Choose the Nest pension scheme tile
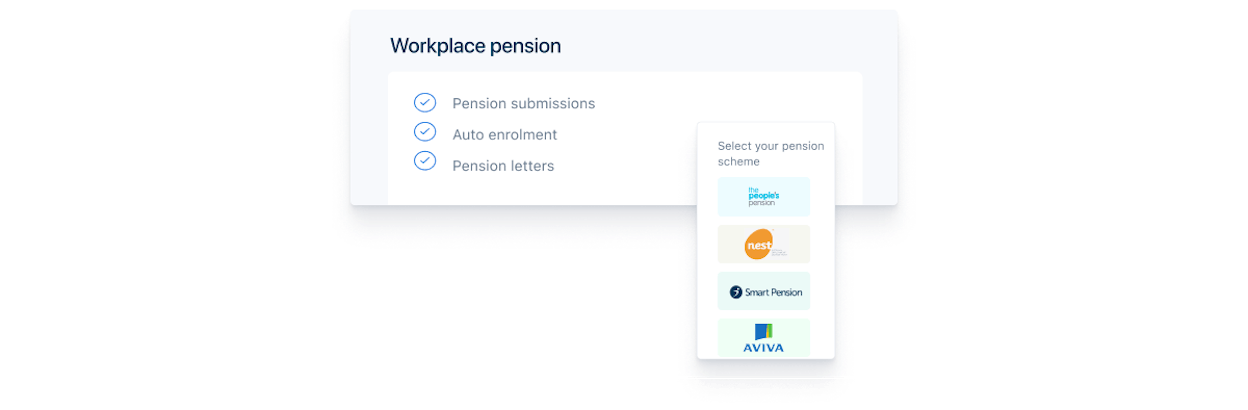 pos(764,244)
